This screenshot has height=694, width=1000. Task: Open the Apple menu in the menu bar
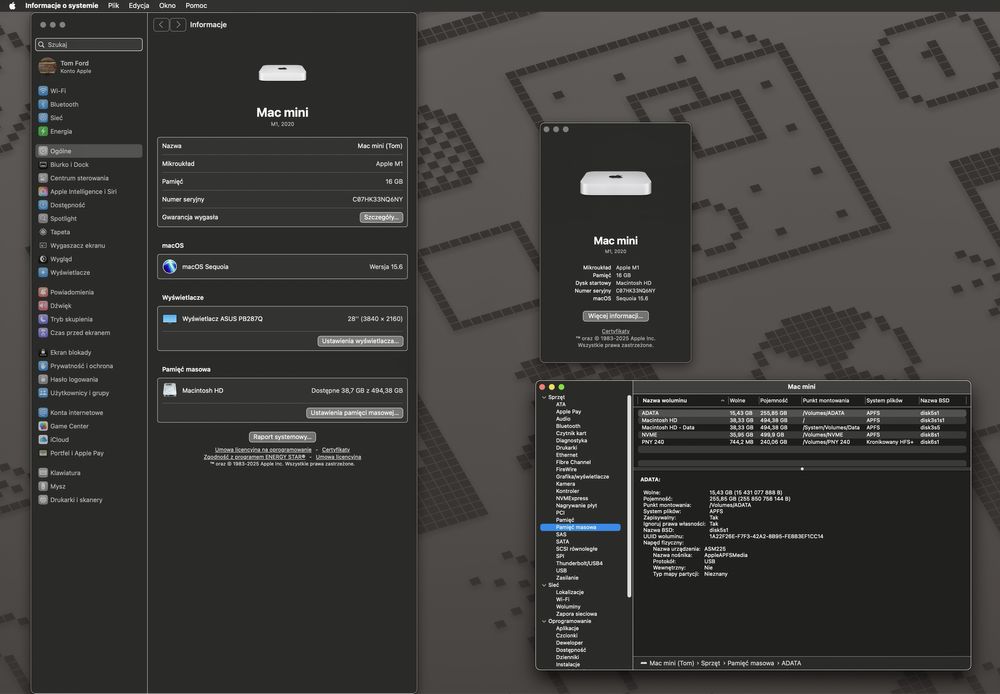click(11, 6)
